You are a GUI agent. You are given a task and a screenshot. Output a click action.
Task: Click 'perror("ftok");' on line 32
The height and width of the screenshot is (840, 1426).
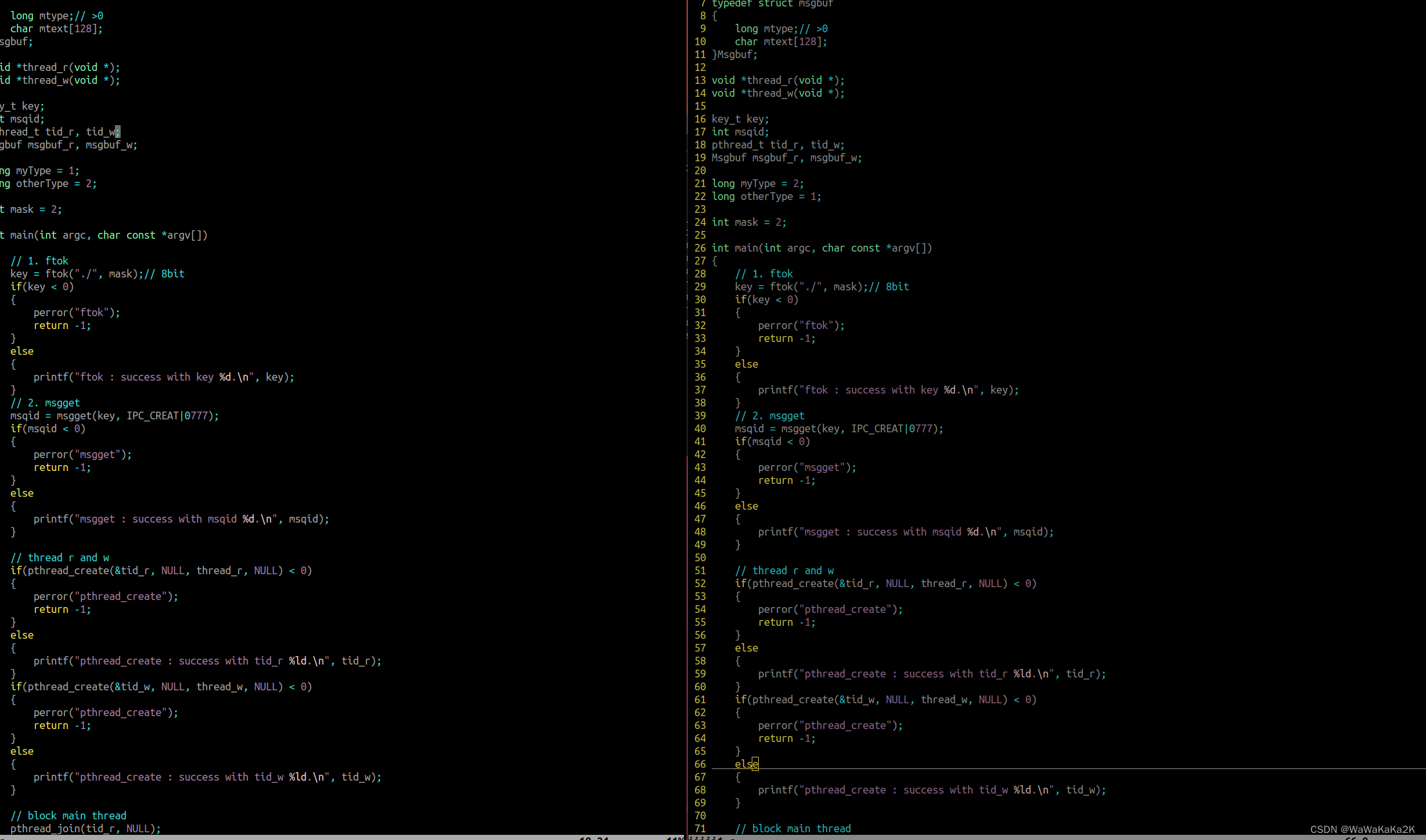[x=801, y=326]
